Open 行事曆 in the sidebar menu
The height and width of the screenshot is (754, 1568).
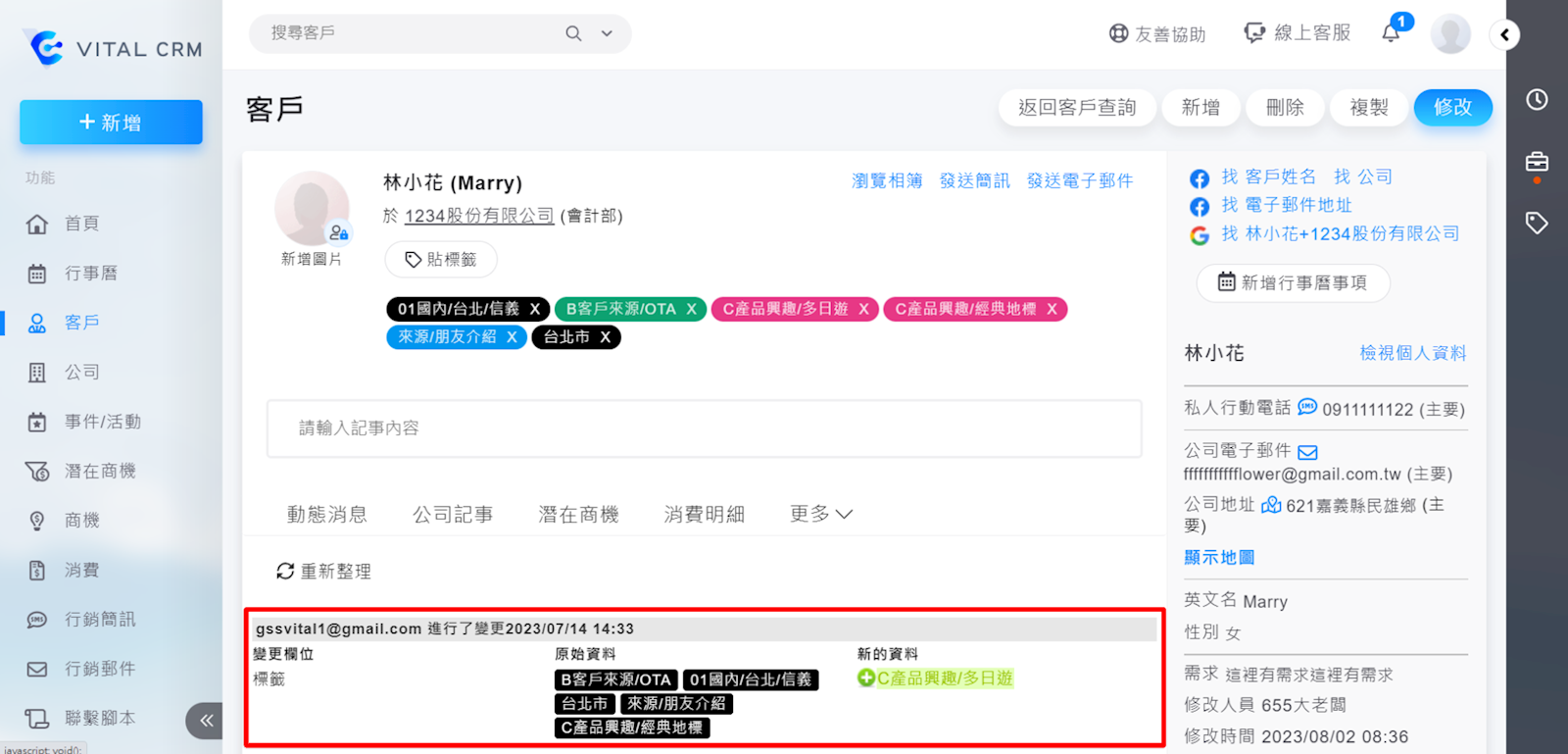coord(90,274)
